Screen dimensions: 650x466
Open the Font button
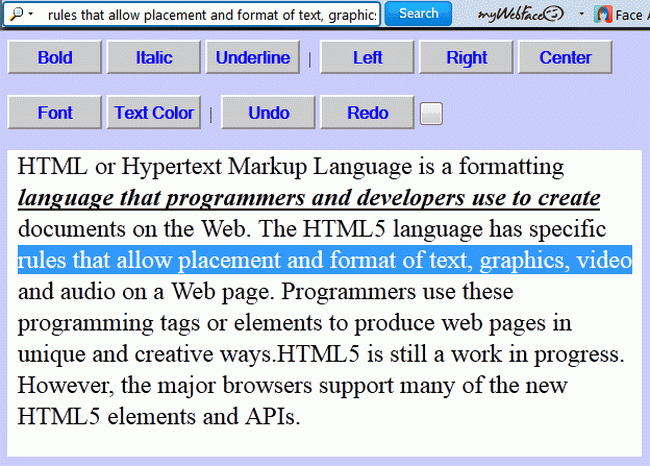tap(55, 112)
